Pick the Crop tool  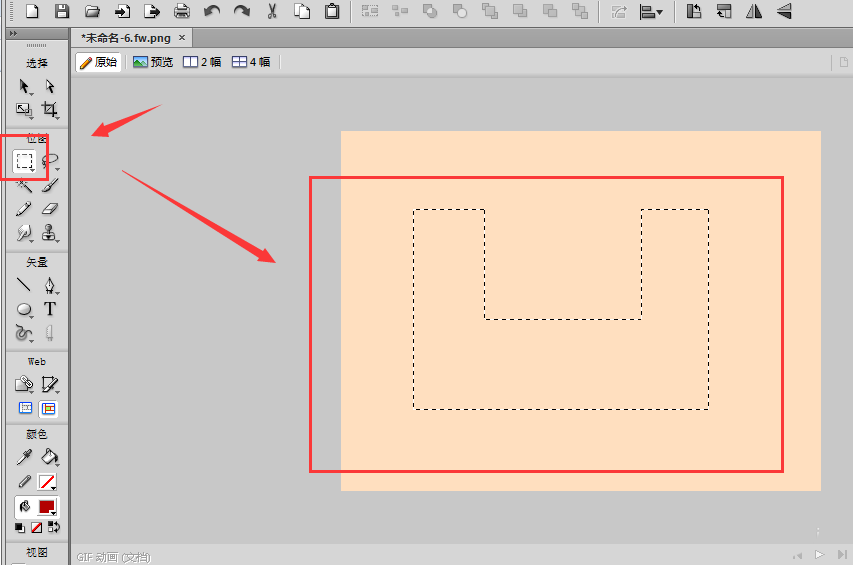pyautogui.click(x=49, y=110)
